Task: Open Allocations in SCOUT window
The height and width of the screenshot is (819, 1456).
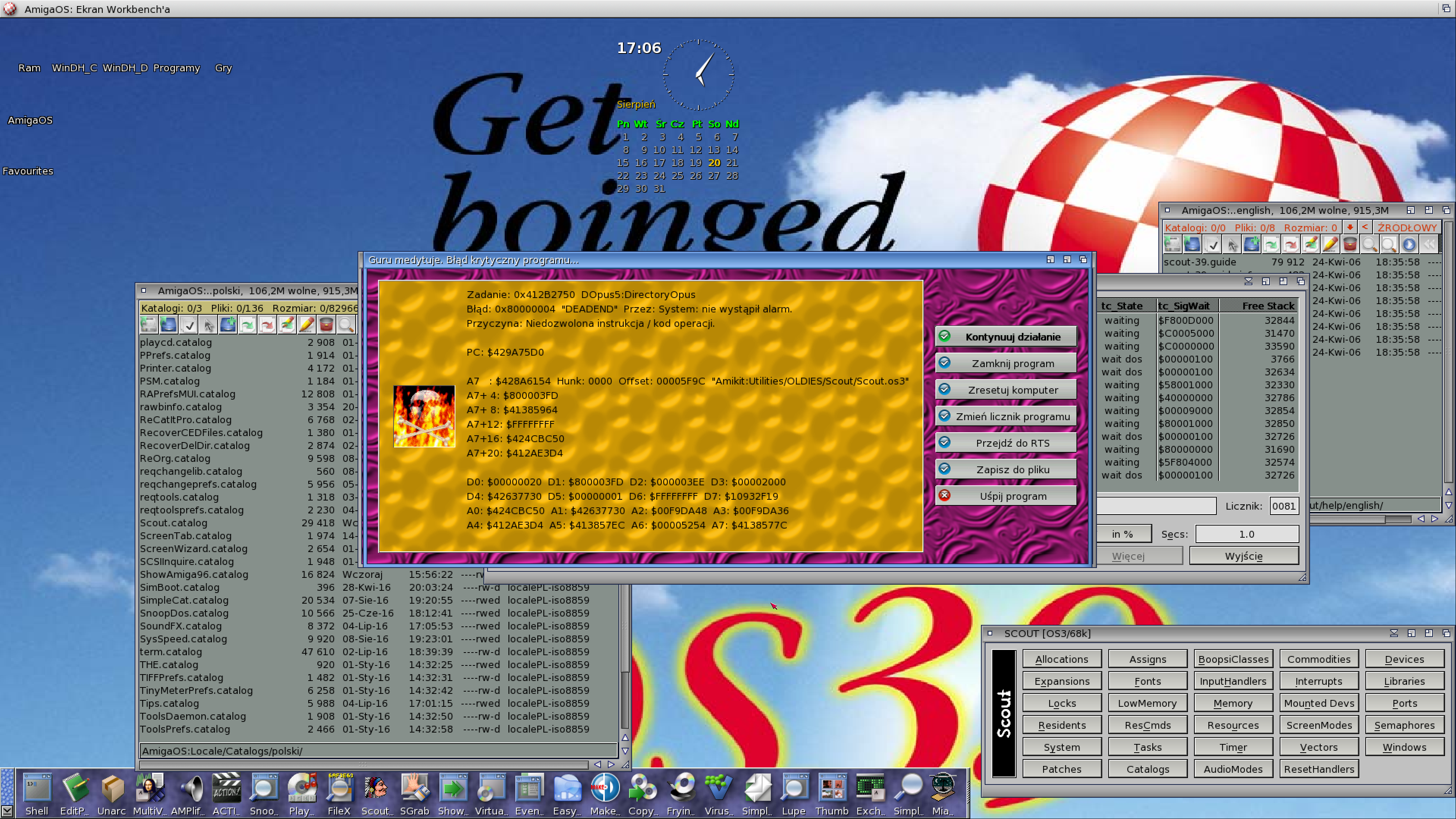Action: click(x=1062, y=659)
